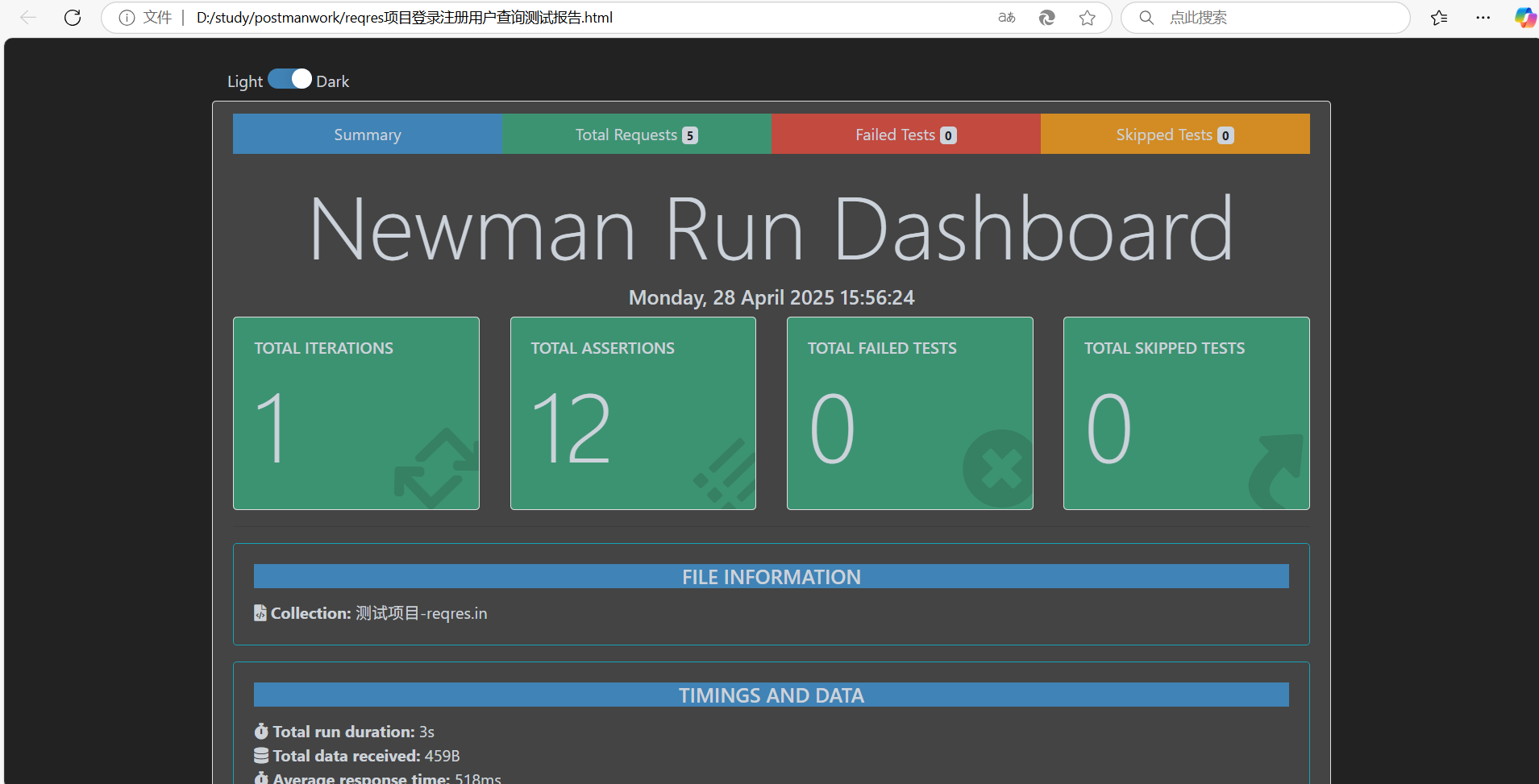Click the browser back arrow
Image resolution: width=1539 pixels, height=784 pixels.
(x=28, y=18)
